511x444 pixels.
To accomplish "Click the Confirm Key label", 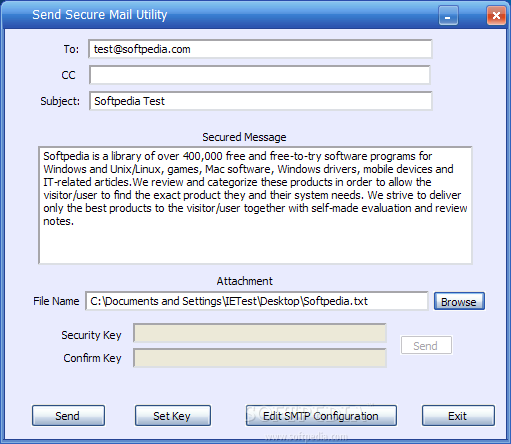I will [x=92, y=358].
